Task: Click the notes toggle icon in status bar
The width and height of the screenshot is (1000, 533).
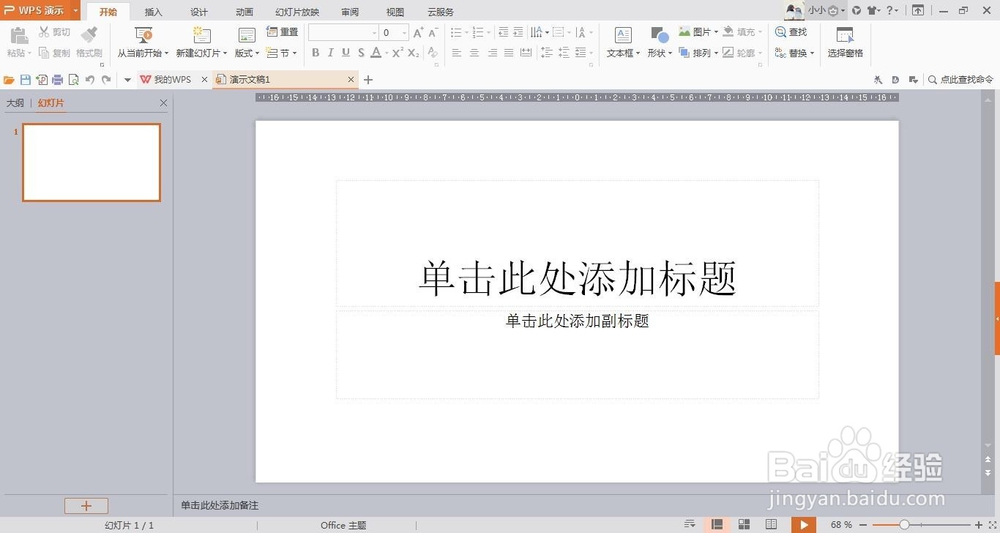Action: coord(689,525)
